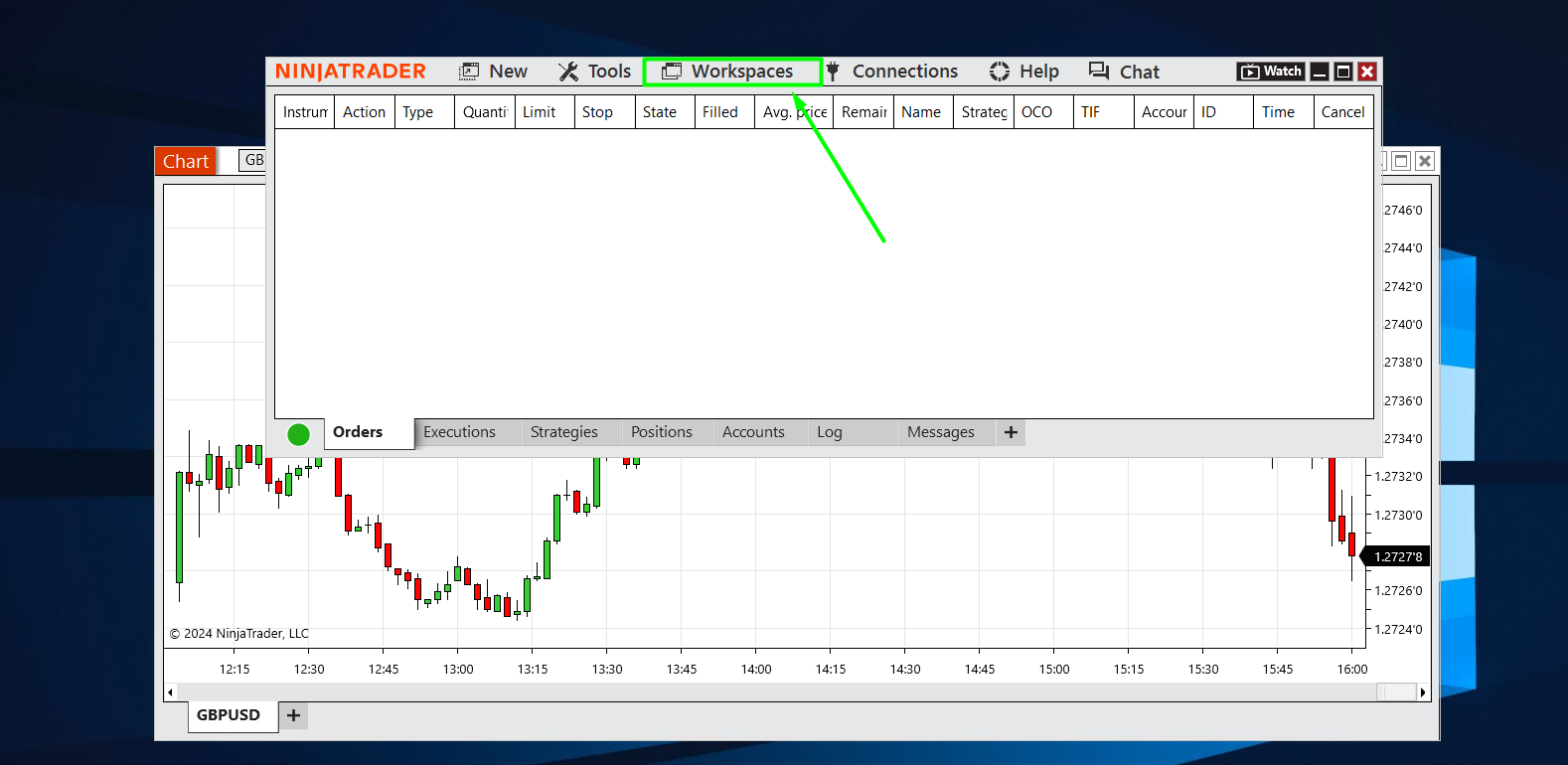Open the Tools menu

coord(595,72)
